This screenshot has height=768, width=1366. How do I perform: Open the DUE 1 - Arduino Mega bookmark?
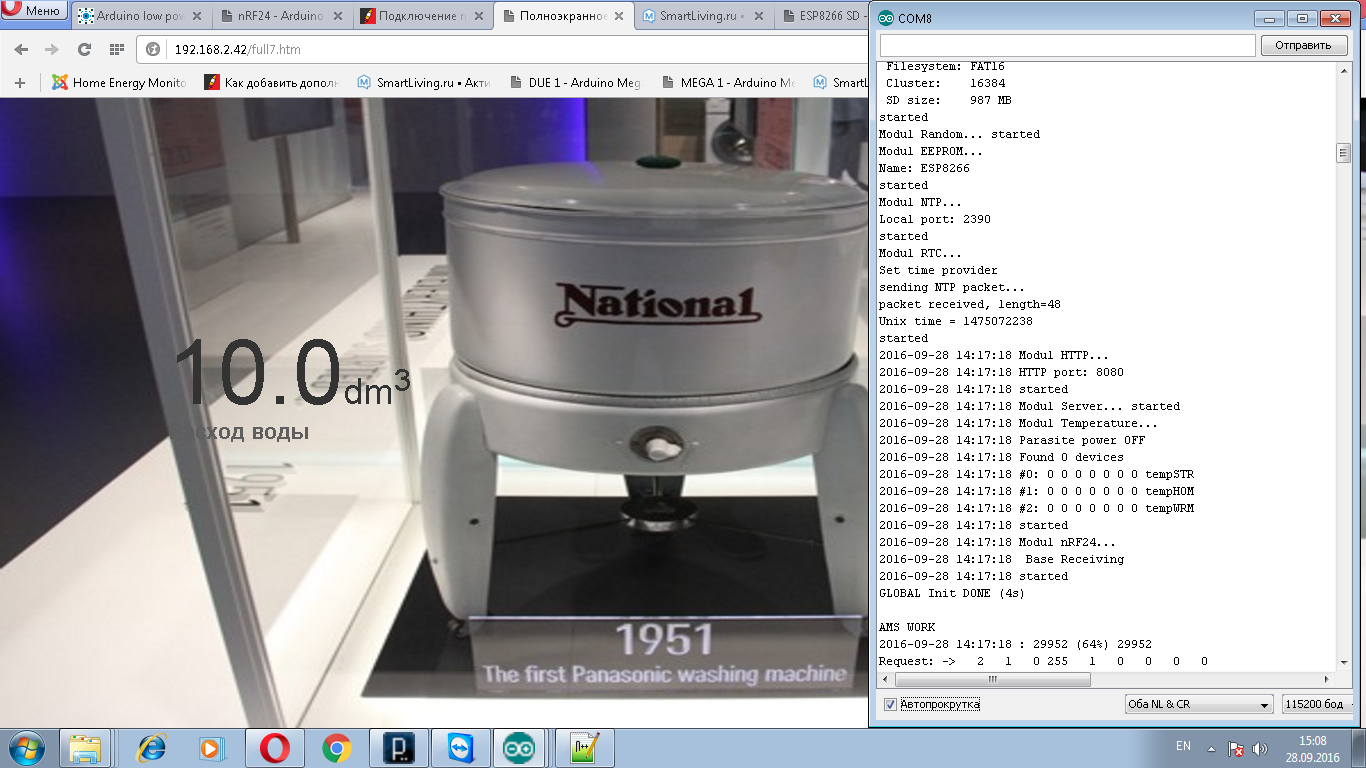click(x=574, y=83)
